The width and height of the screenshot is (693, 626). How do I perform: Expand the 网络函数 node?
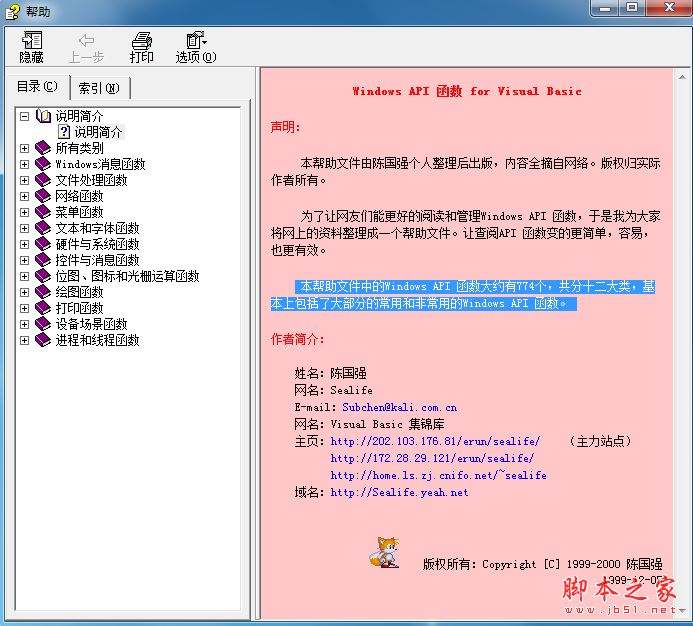coord(24,196)
